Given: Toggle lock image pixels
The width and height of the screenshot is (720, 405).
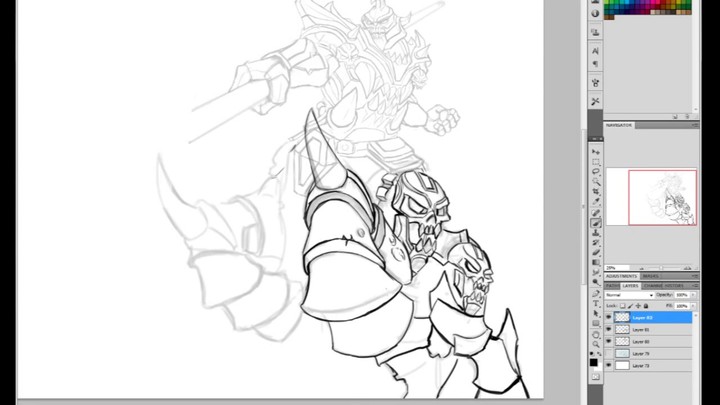Looking at the screenshot, I should tap(630, 306).
